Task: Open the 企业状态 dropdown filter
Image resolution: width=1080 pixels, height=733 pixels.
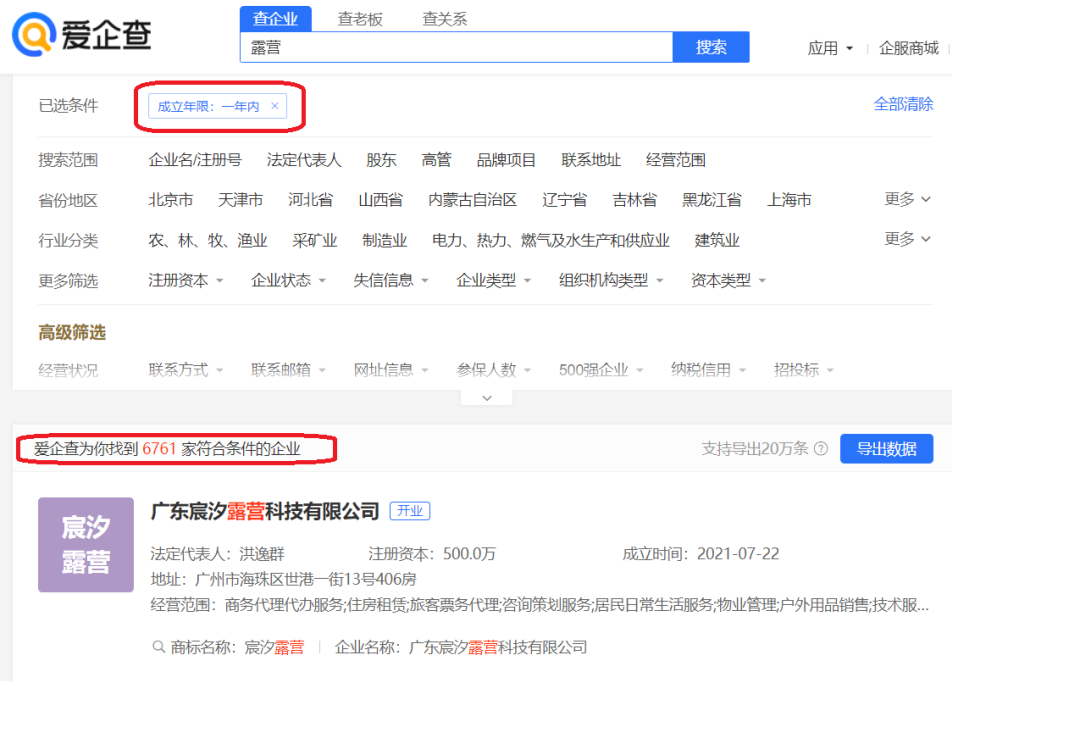Action: (288, 281)
